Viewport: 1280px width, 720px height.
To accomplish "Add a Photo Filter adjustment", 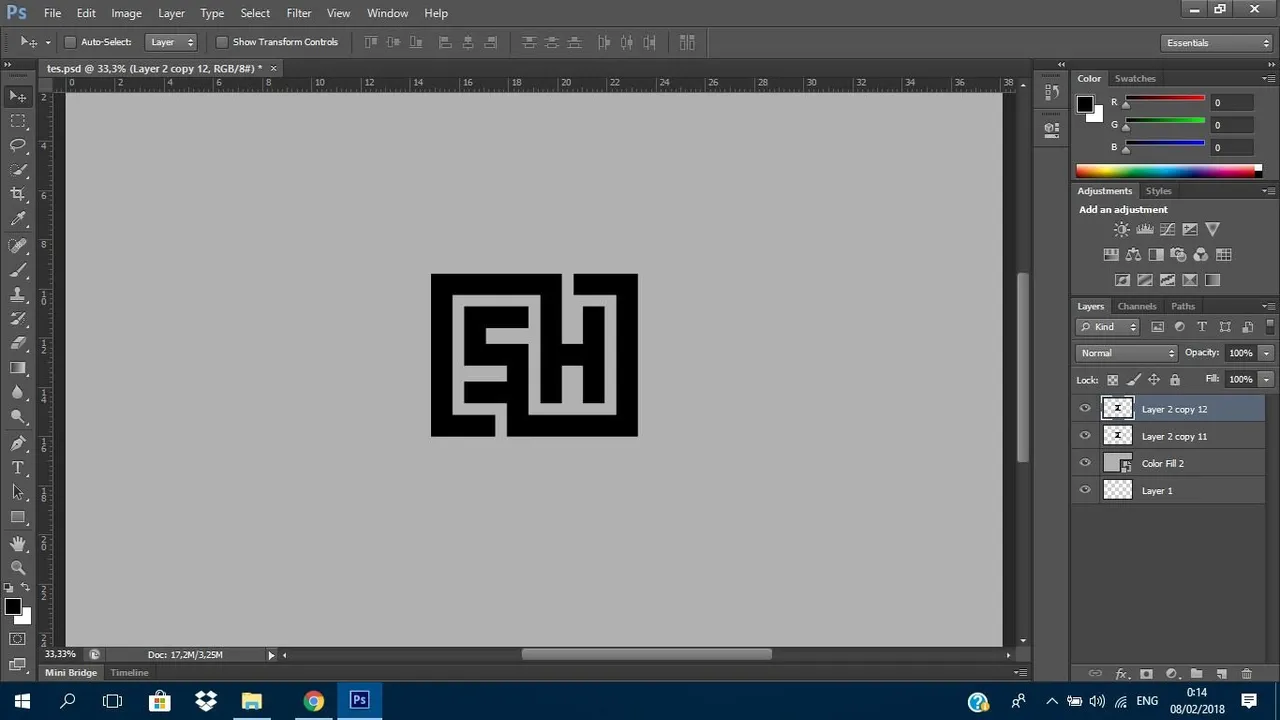I will (x=1178, y=255).
